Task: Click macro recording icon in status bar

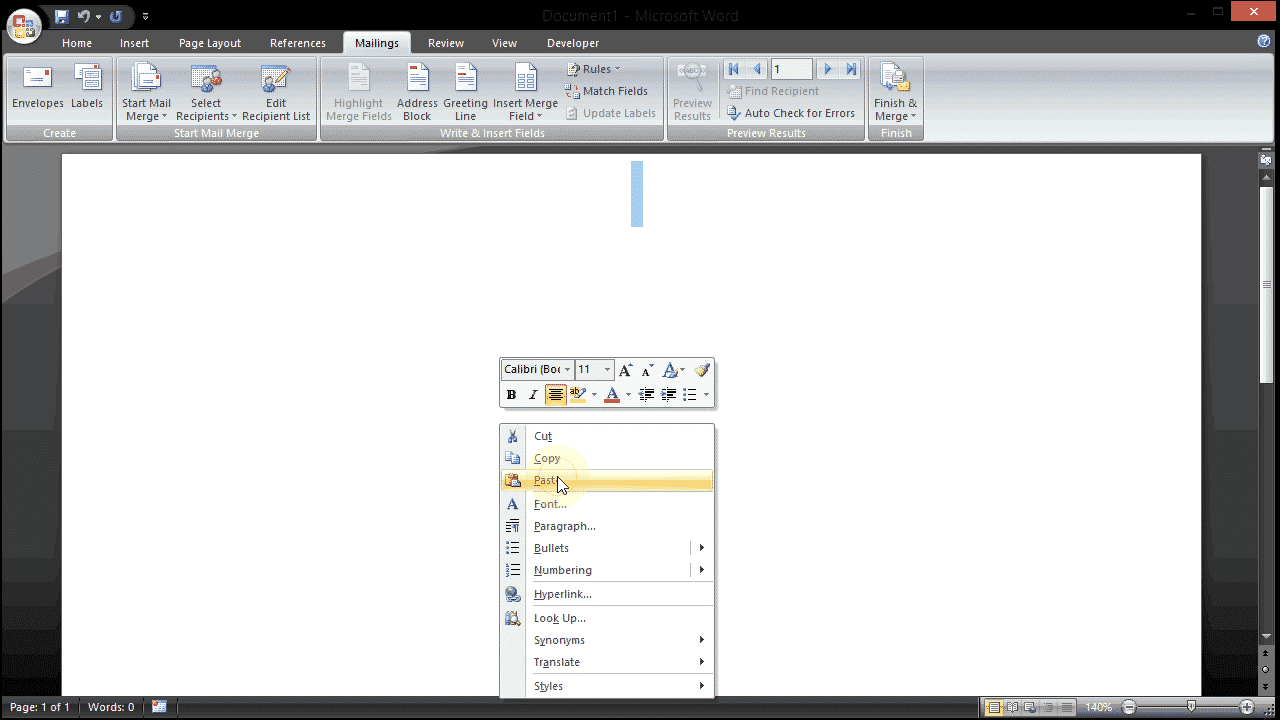Action: coord(159,707)
